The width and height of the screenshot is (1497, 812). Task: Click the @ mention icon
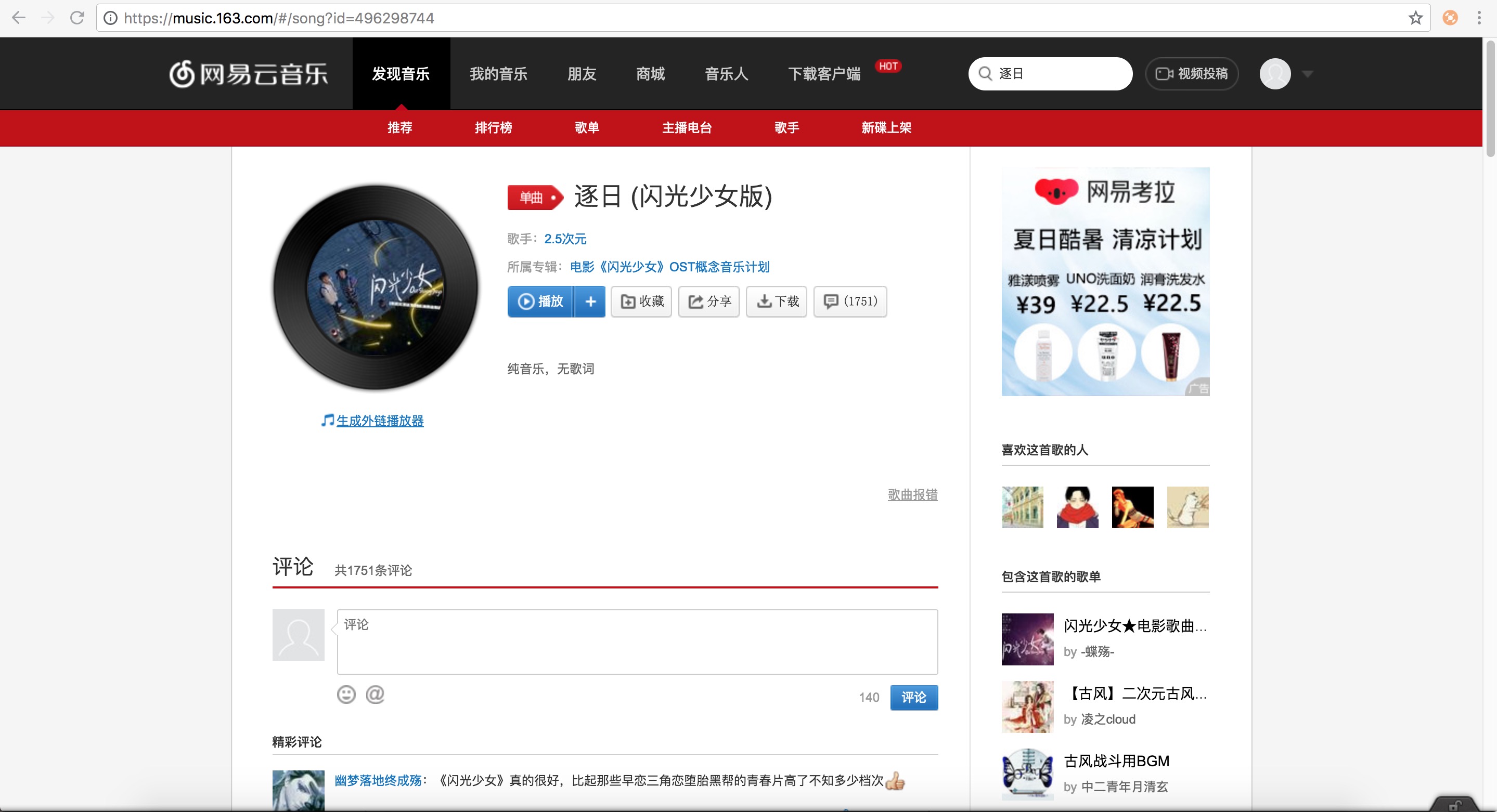click(x=375, y=694)
